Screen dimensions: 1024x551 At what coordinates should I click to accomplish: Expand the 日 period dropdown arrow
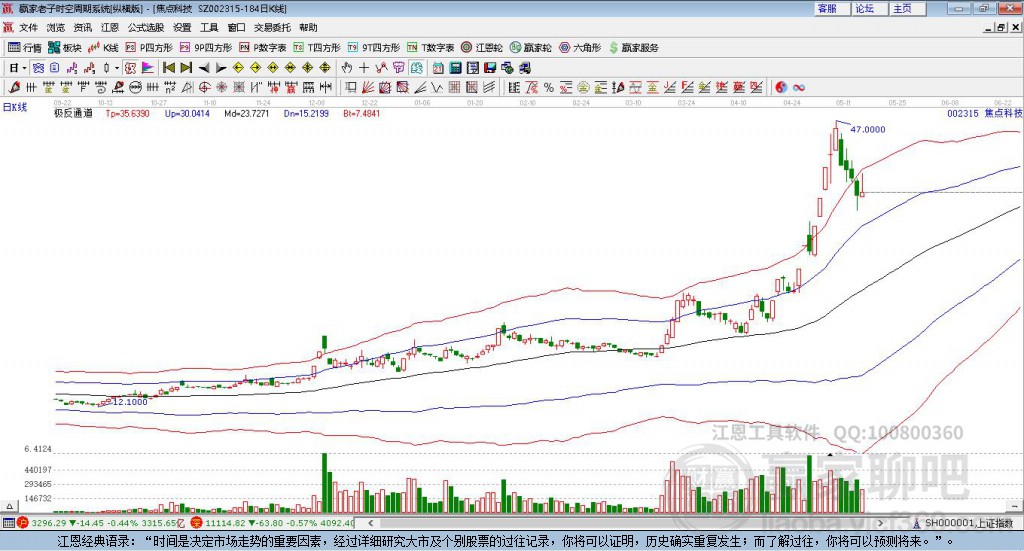coord(24,68)
